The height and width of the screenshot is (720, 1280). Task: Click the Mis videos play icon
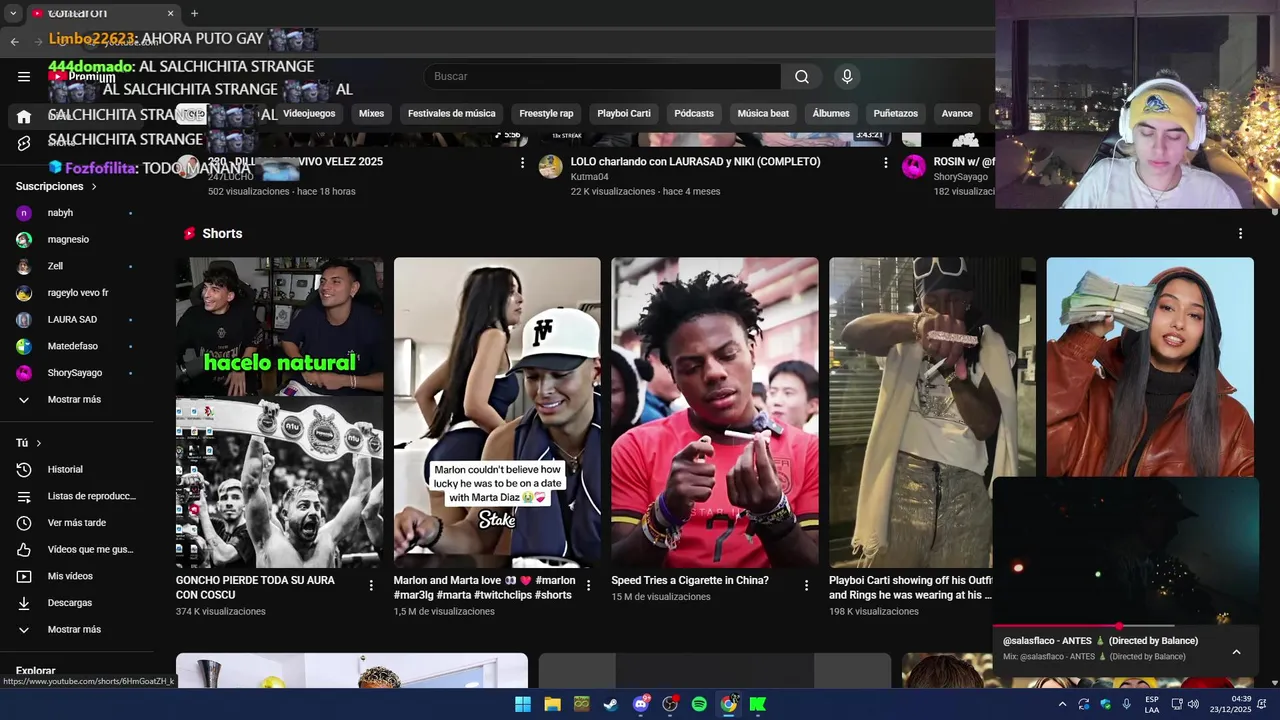(x=24, y=576)
